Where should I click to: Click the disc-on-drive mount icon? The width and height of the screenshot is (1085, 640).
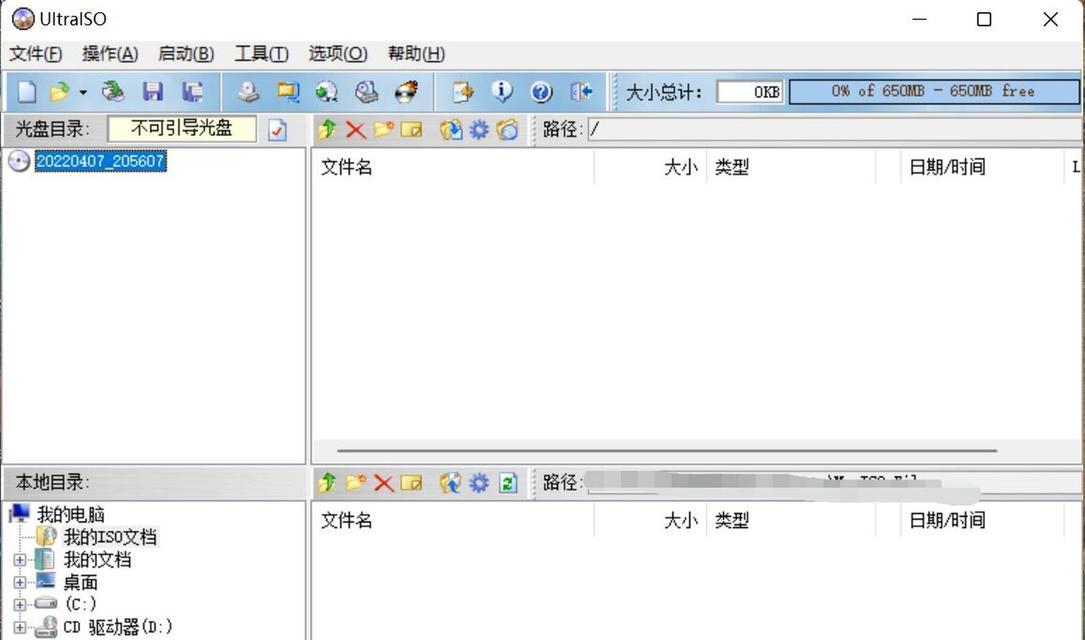pos(367,91)
